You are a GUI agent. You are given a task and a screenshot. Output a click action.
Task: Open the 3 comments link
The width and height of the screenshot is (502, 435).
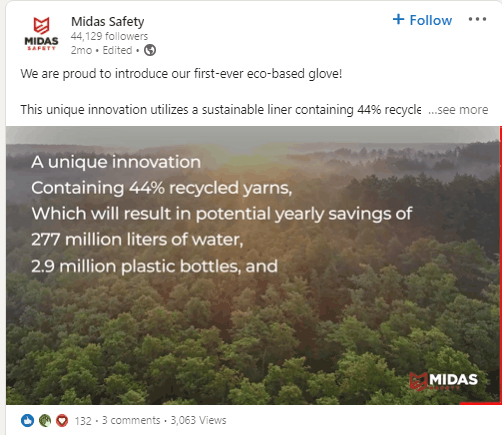tap(131, 420)
